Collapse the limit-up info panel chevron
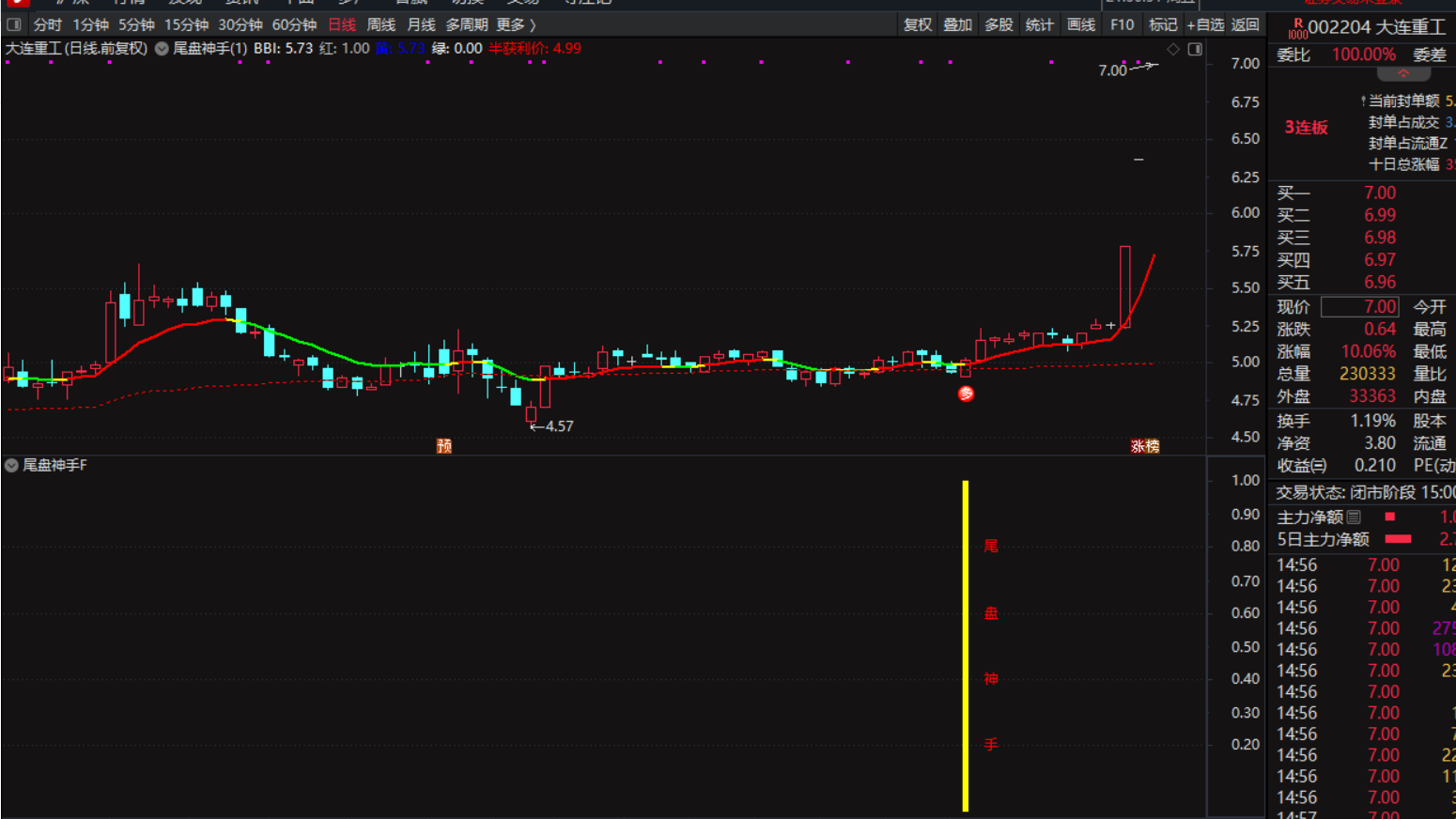This screenshot has height=819, width=1456. tap(1402, 74)
